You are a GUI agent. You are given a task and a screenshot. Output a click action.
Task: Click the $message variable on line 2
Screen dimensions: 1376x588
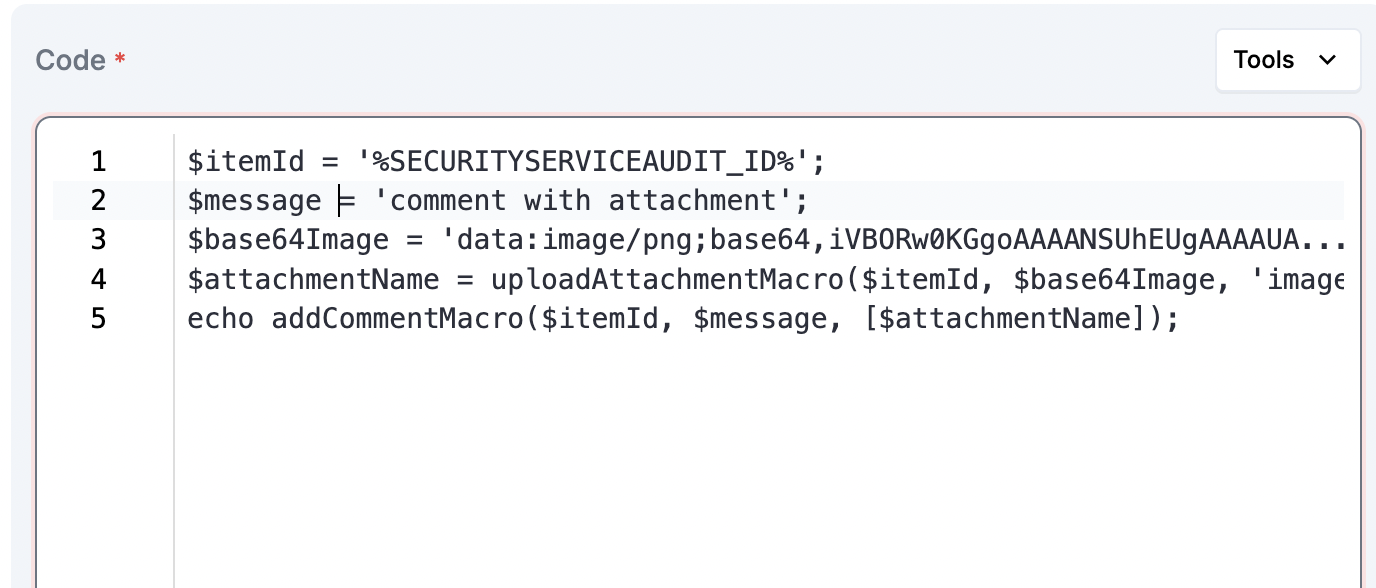pyautogui.click(x=254, y=201)
